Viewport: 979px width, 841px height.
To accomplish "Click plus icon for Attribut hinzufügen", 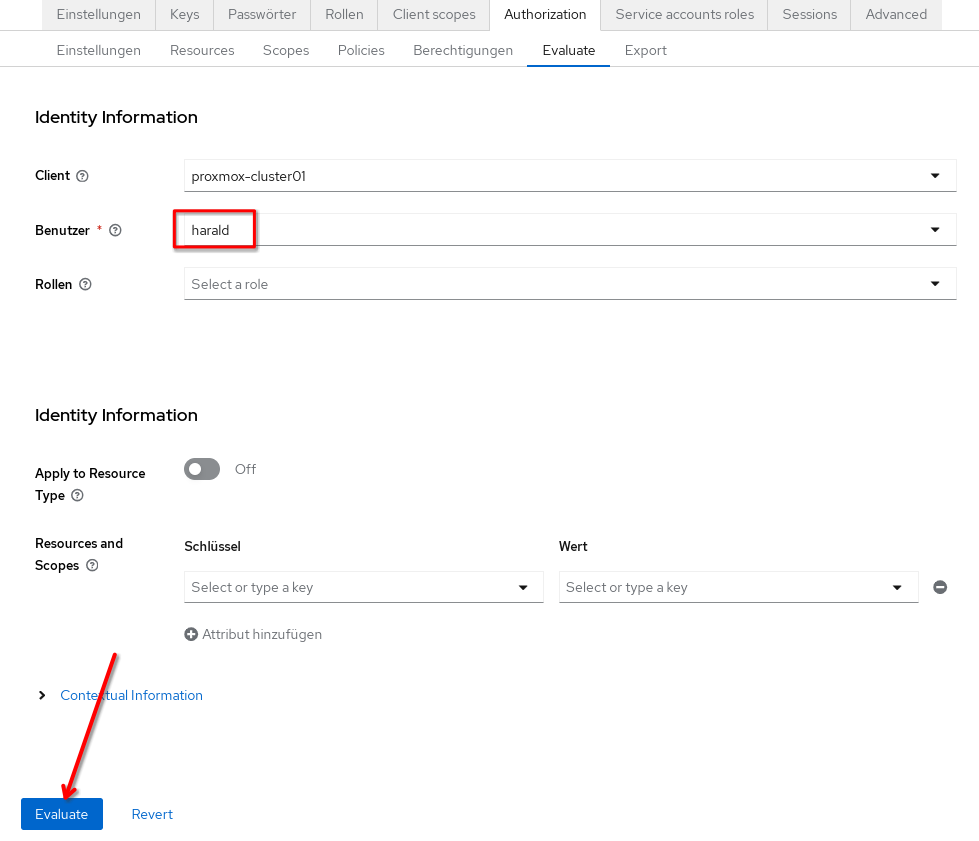I will [191, 634].
